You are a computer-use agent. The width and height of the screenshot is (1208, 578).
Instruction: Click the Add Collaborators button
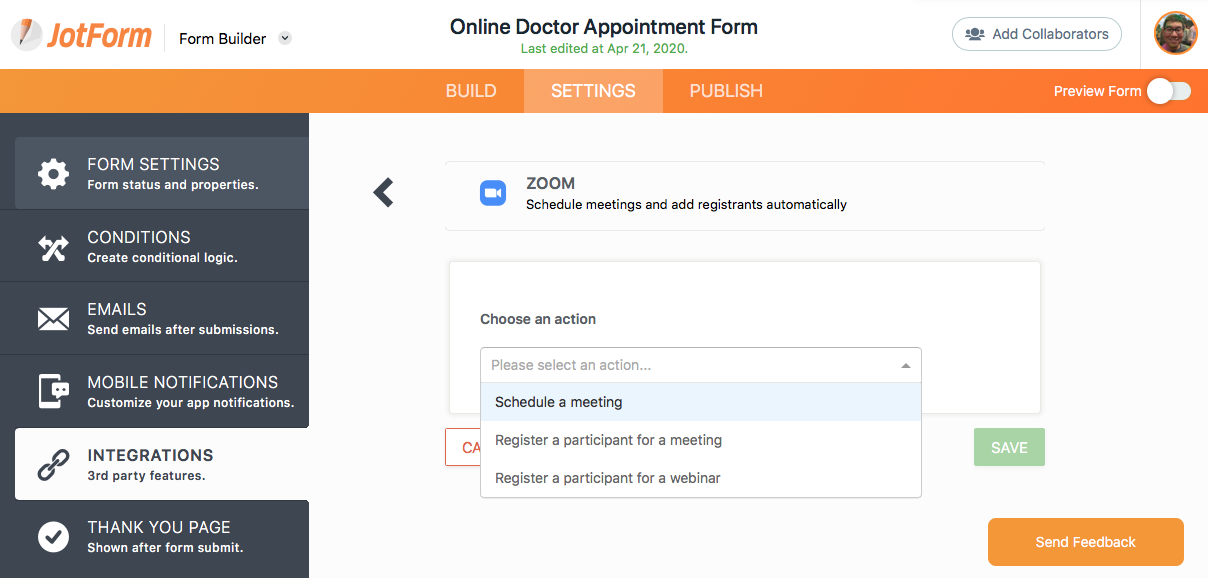(x=1036, y=34)
